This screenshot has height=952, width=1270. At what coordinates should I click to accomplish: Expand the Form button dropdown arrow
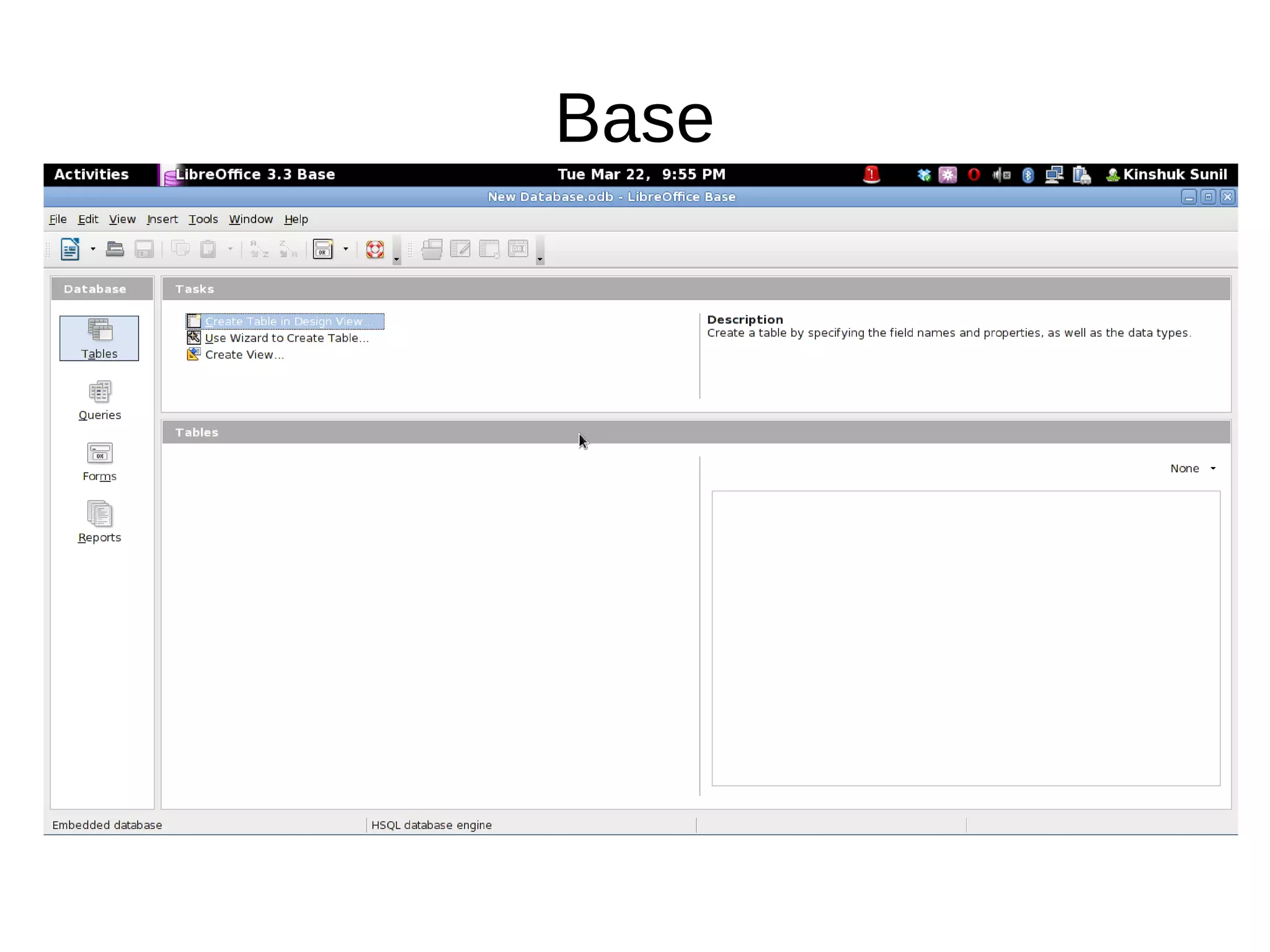(346, 249)
